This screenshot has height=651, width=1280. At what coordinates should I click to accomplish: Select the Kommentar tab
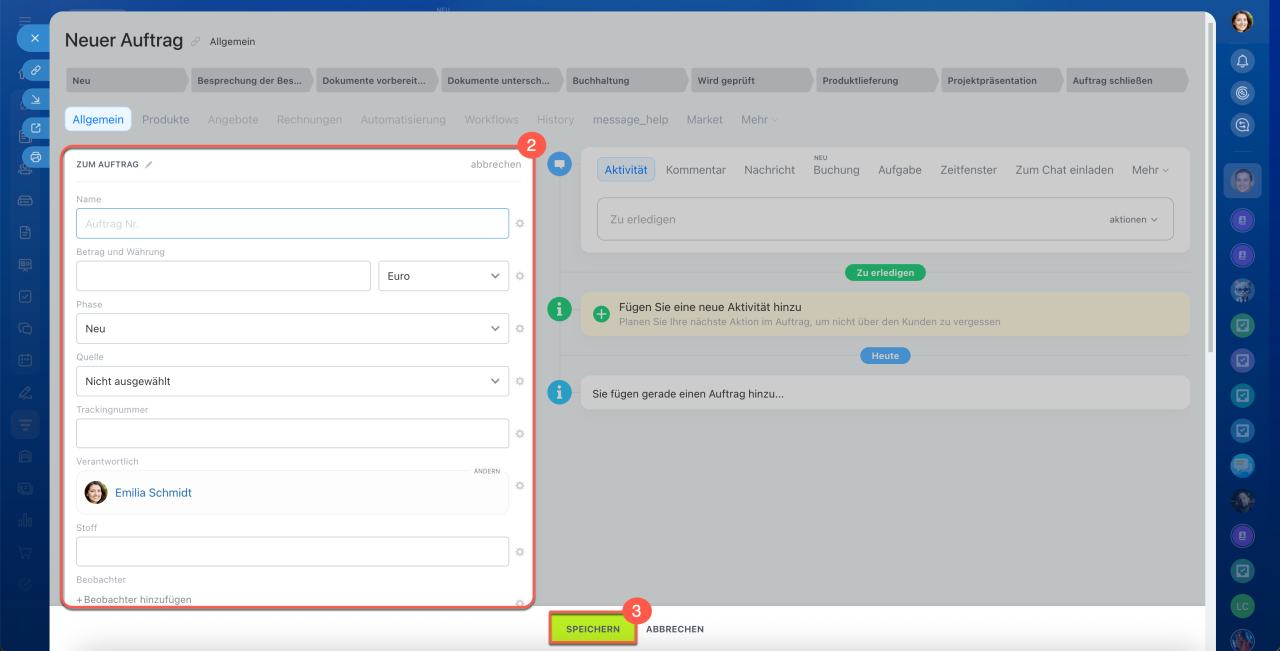(x=695, y=170)
